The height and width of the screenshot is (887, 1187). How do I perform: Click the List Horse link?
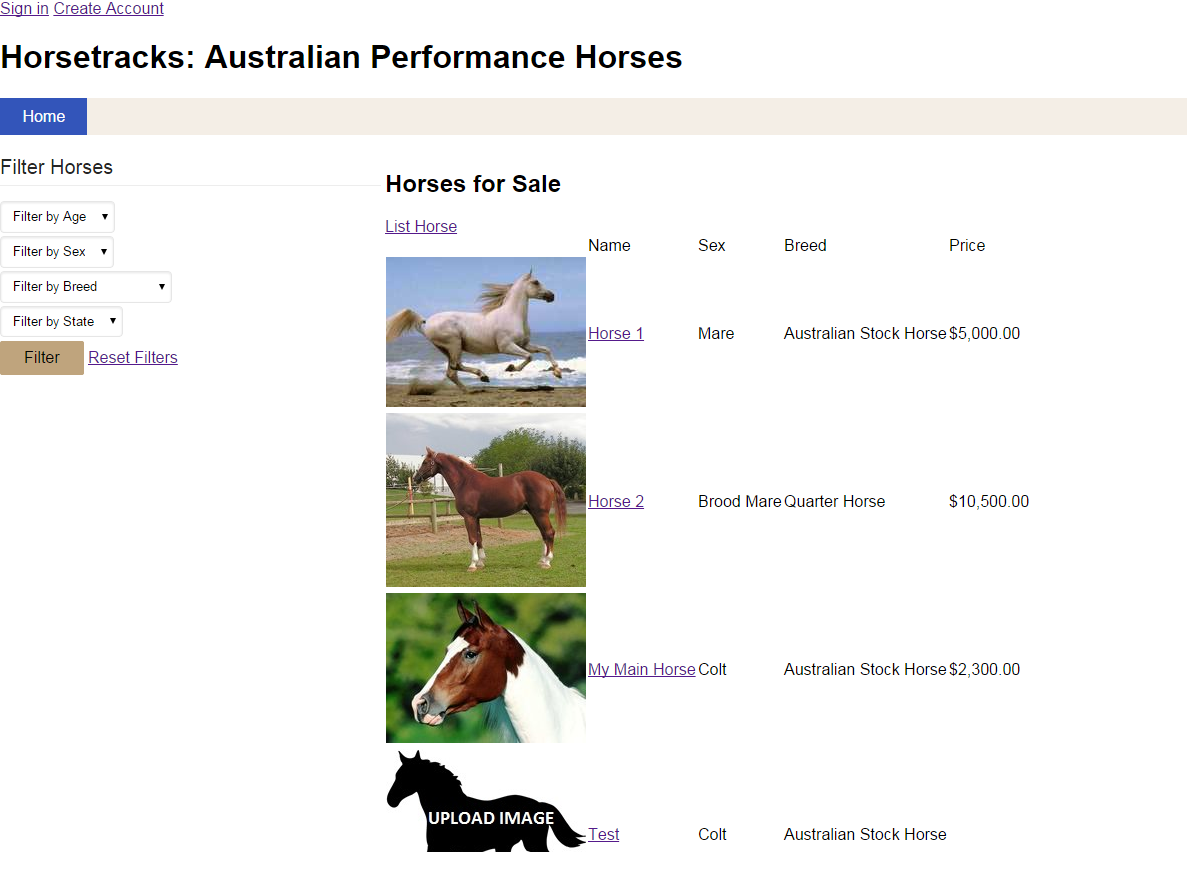[x=421, y=227]
